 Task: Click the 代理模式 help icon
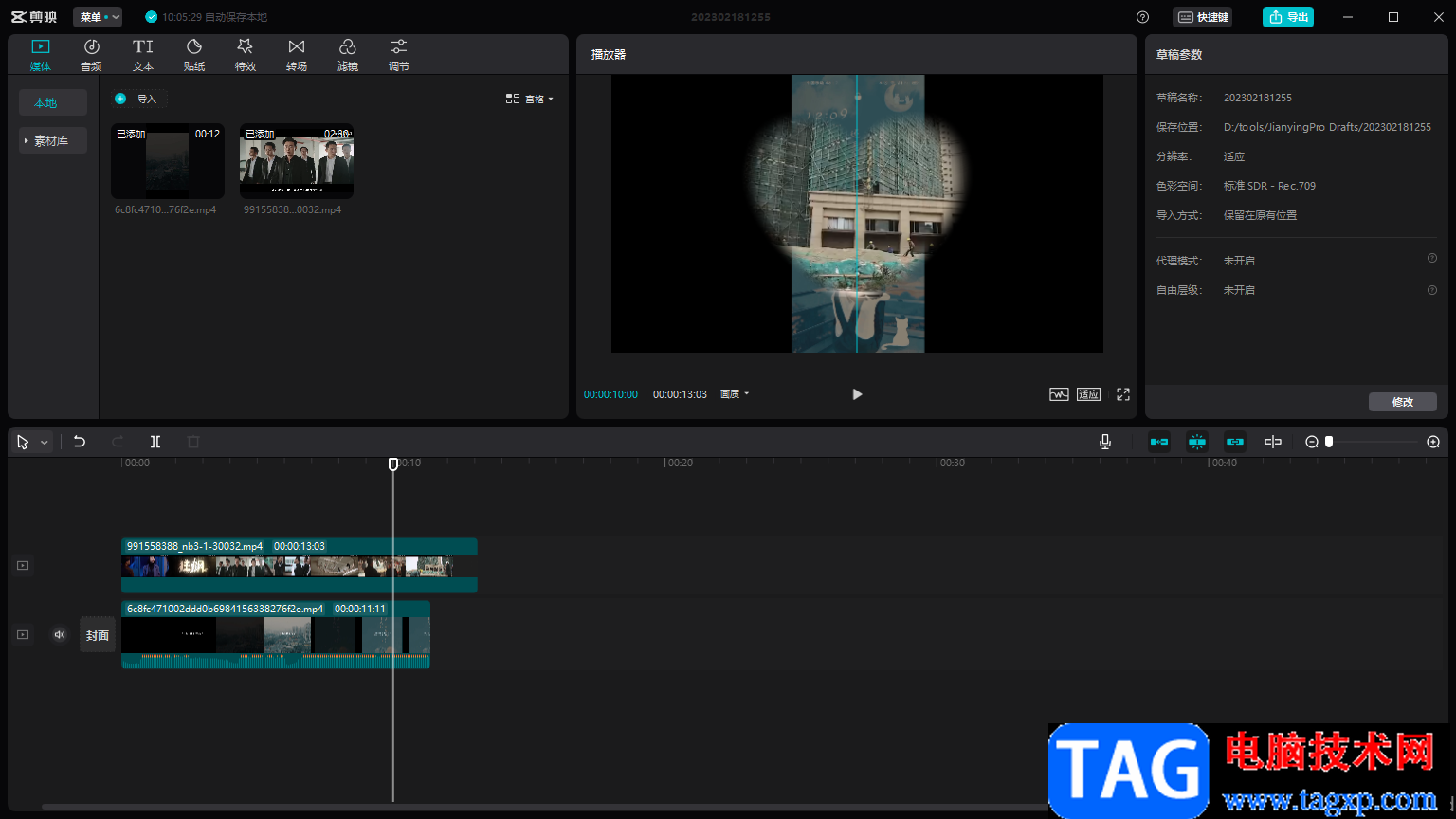[x=1431, y=258]
